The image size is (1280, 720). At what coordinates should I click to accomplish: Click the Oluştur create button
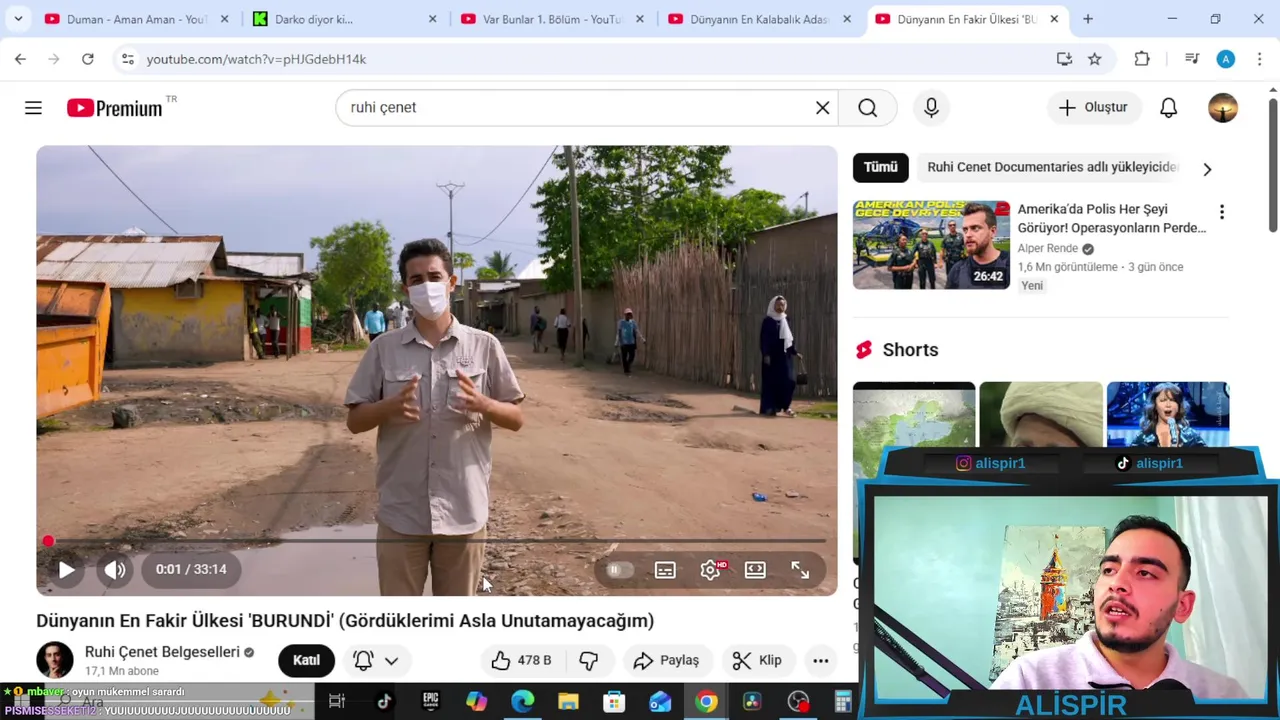tap(1093, 107)
